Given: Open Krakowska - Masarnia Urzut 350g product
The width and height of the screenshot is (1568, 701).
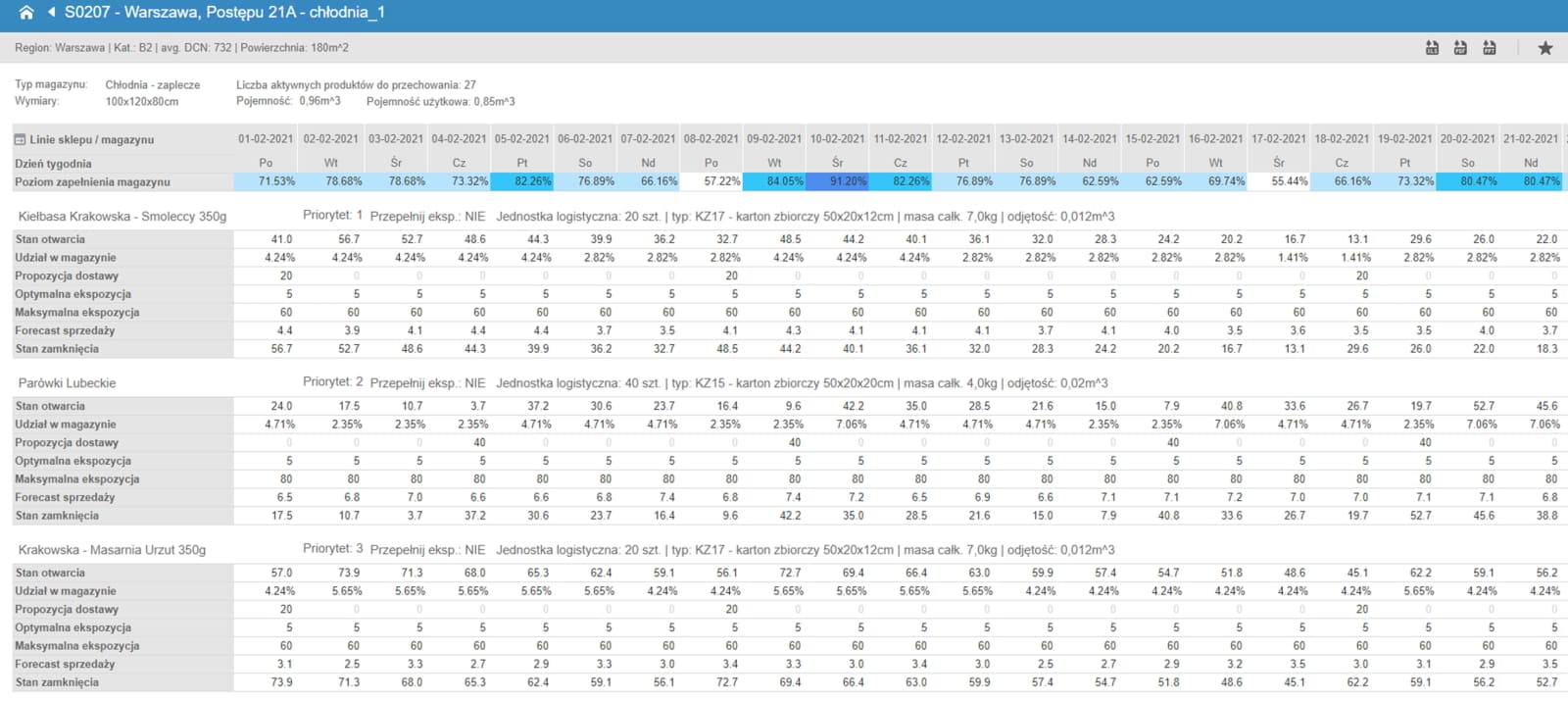Looking at the screenshot, I should [112, 550].
